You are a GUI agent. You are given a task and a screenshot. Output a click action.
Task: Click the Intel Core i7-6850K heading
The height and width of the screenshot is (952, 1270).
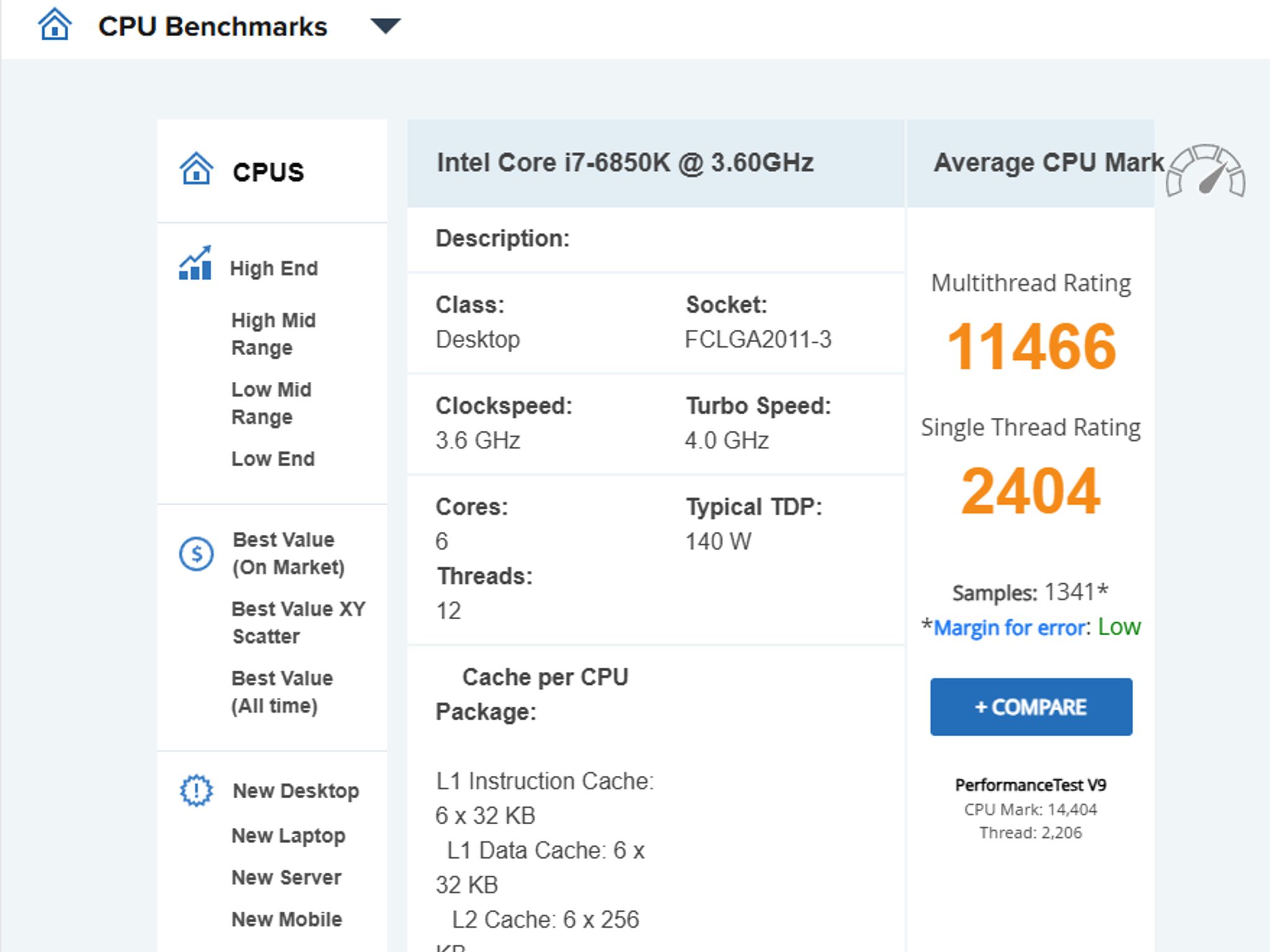coord(625,163)
